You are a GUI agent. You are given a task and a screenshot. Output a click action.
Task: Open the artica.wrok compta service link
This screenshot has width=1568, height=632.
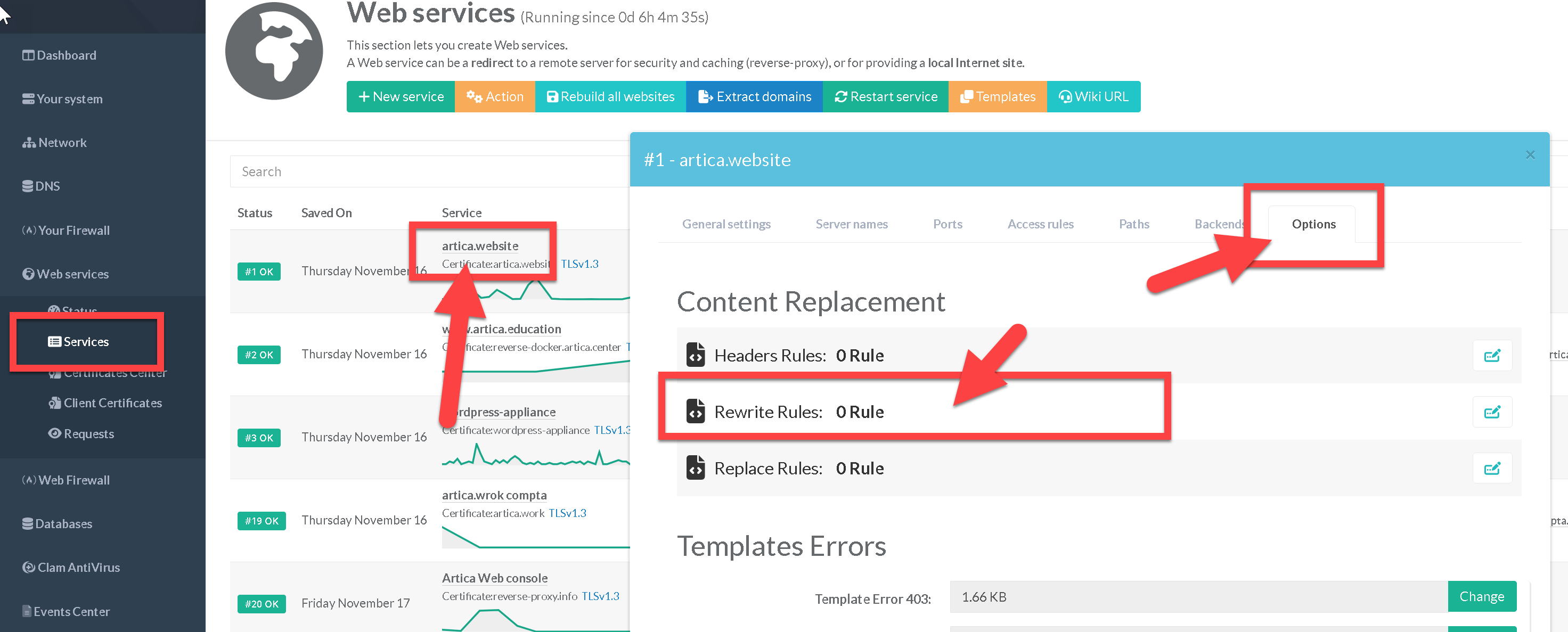(494, 495)
